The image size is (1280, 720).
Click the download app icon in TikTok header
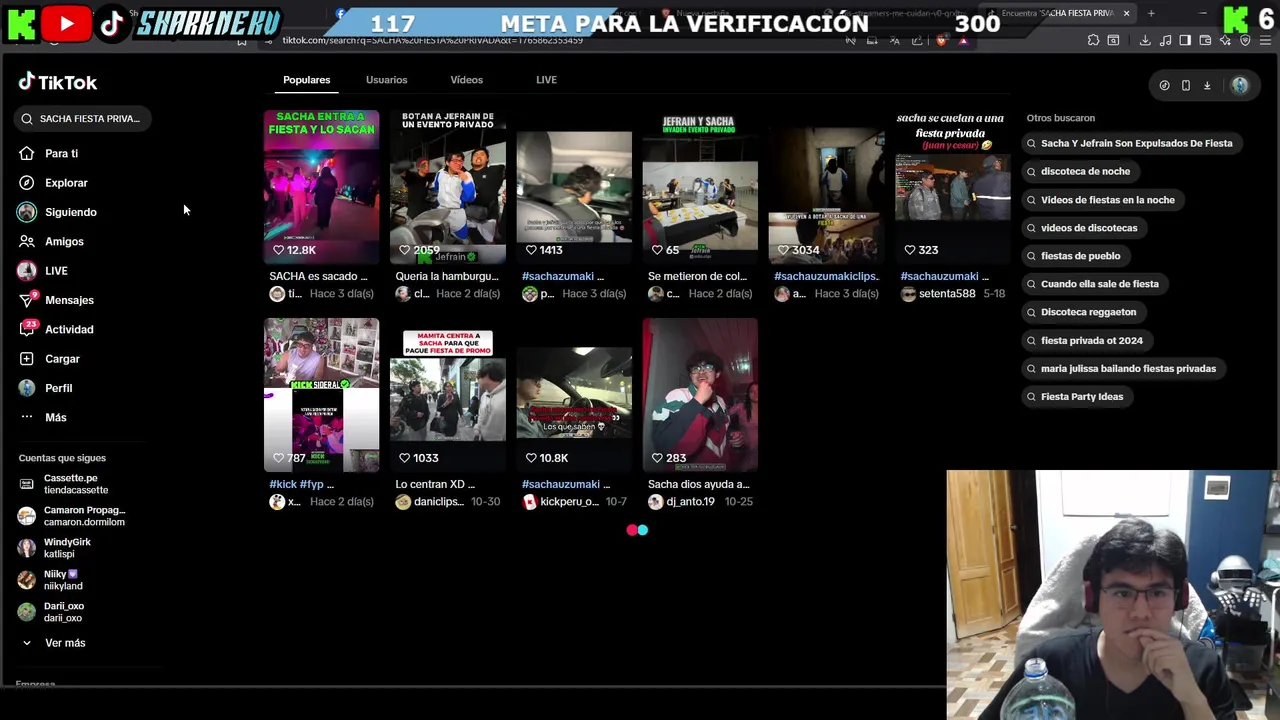point(1207,86)
